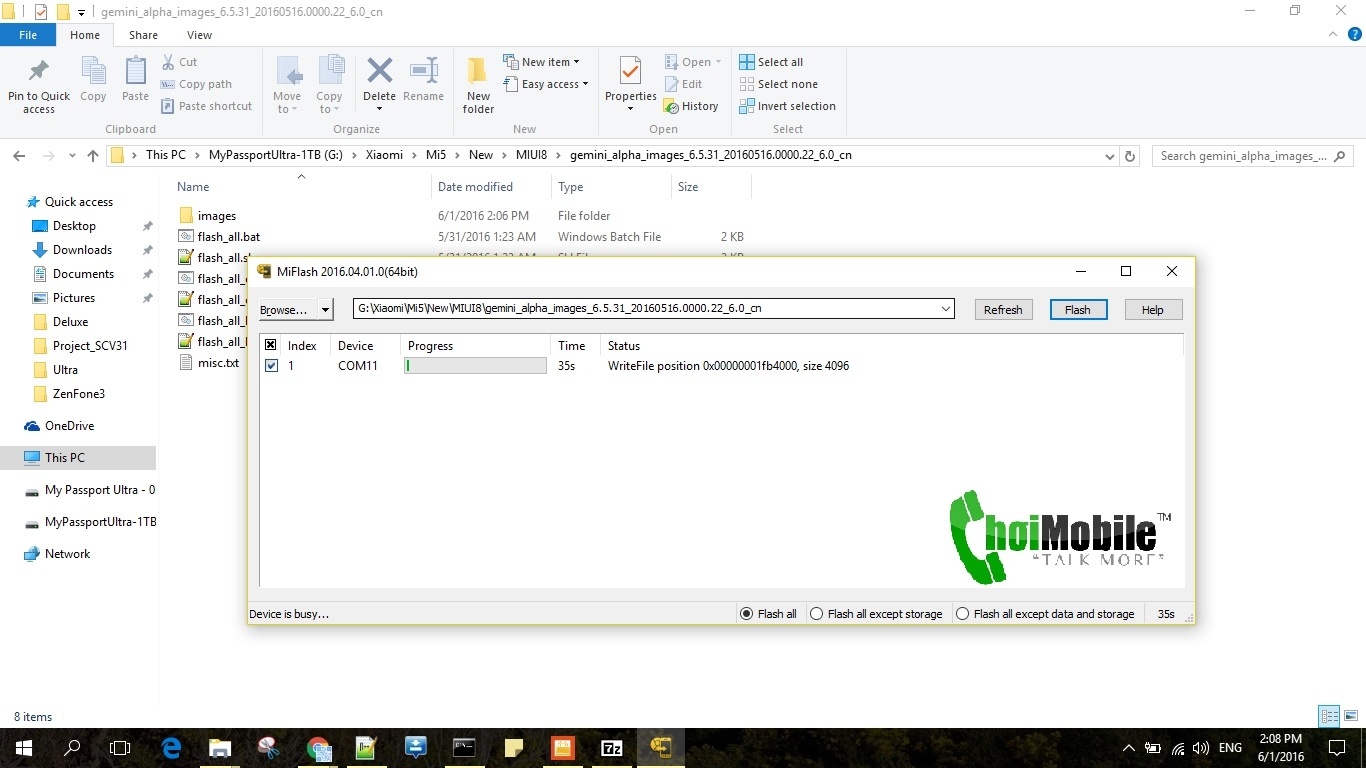Click the Paste icon in the ribbon
Viewport: 1366px width, 768px height.
135,72
